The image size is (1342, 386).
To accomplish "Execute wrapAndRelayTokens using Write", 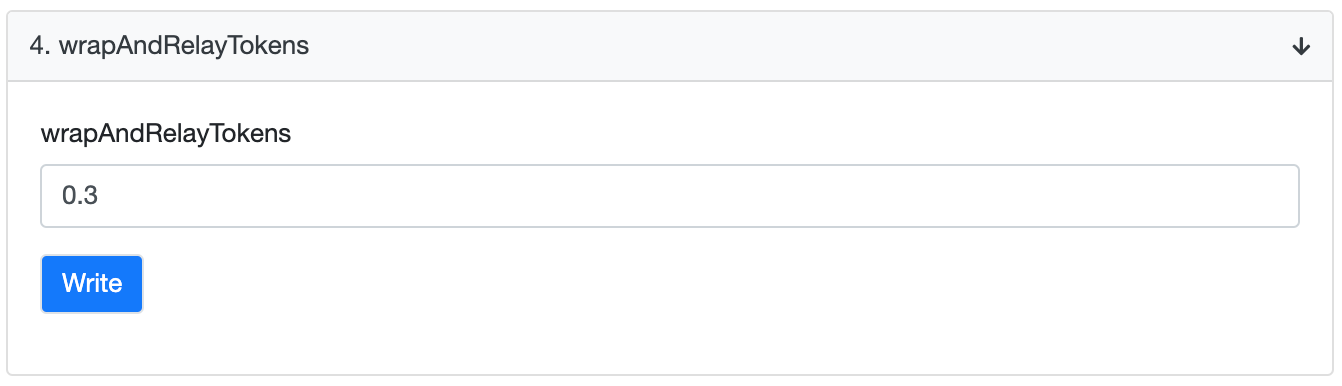I will pyautogui.click(x=92, y=284).
